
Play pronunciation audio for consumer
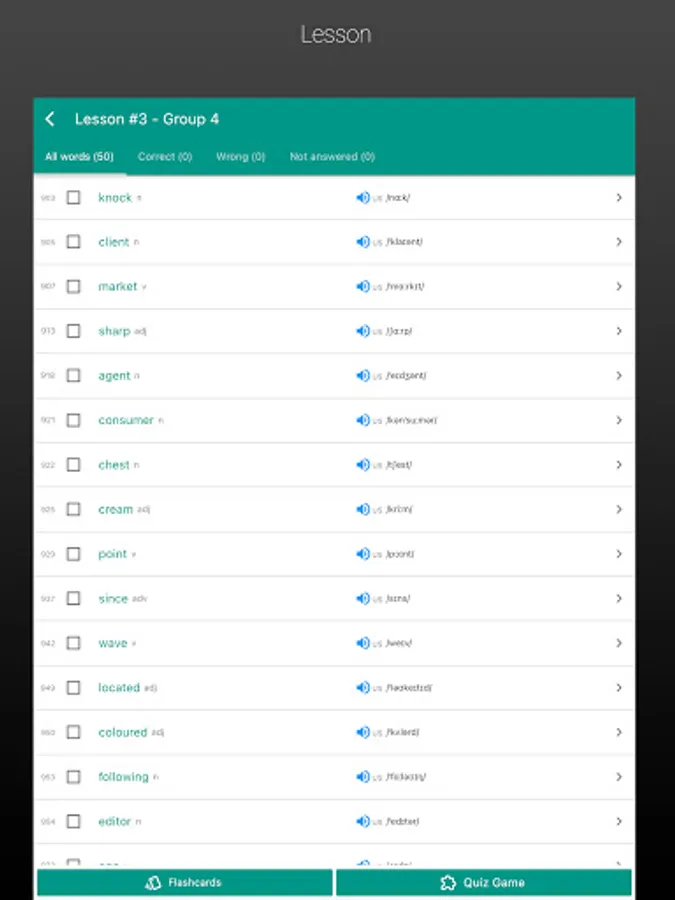click(x=363, y=421)
